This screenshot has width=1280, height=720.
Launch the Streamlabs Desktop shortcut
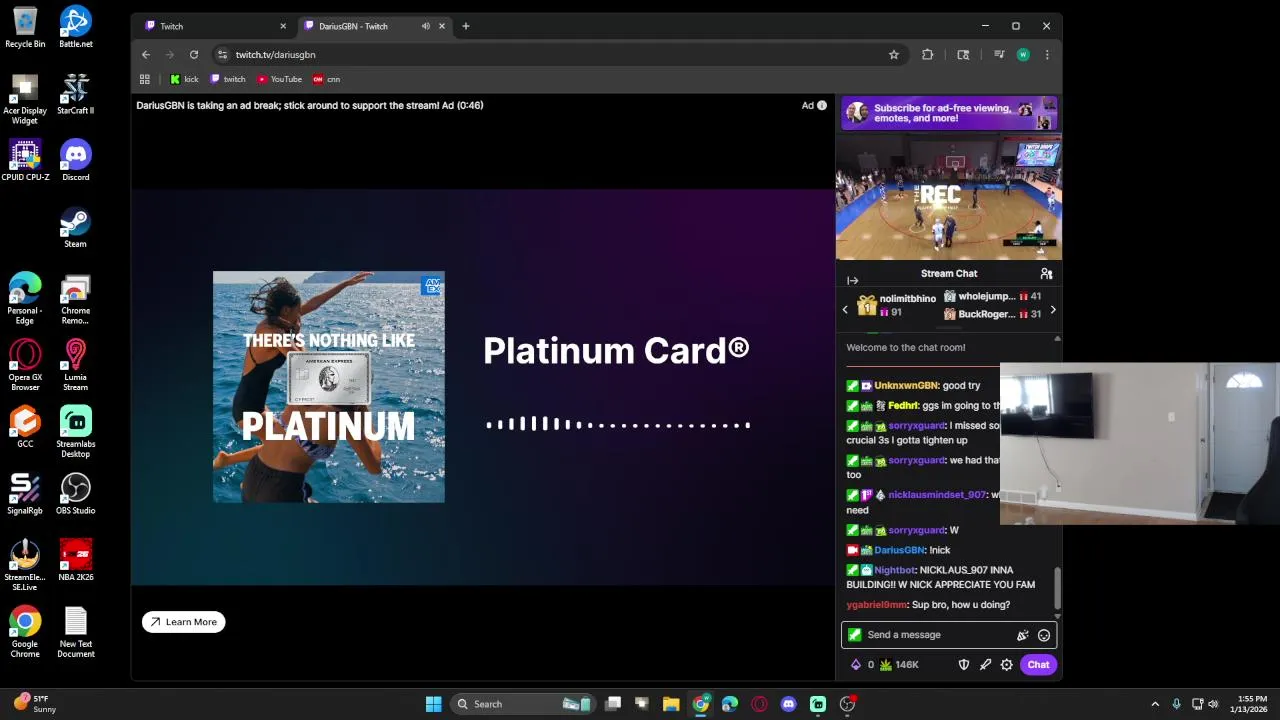[x=75, y=432]
